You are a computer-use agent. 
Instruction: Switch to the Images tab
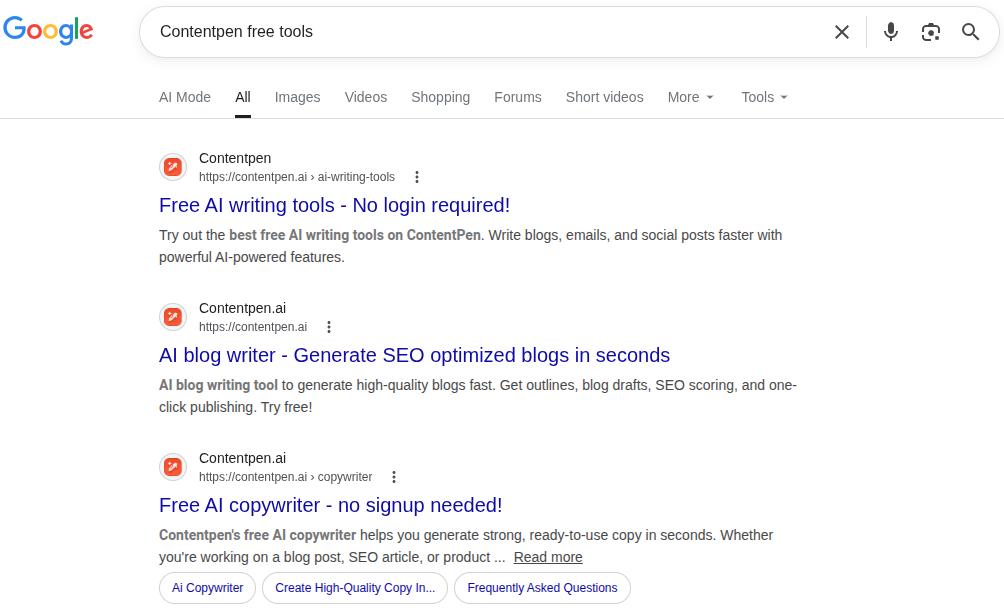(297, 97)
